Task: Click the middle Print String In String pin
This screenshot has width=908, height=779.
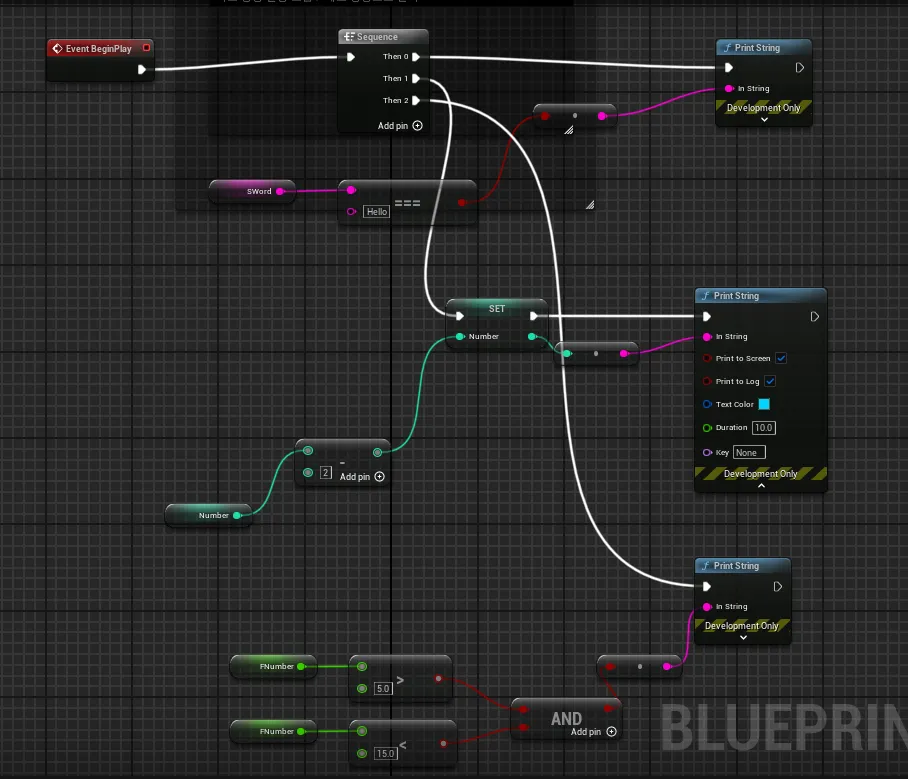Action: point(707,337)
